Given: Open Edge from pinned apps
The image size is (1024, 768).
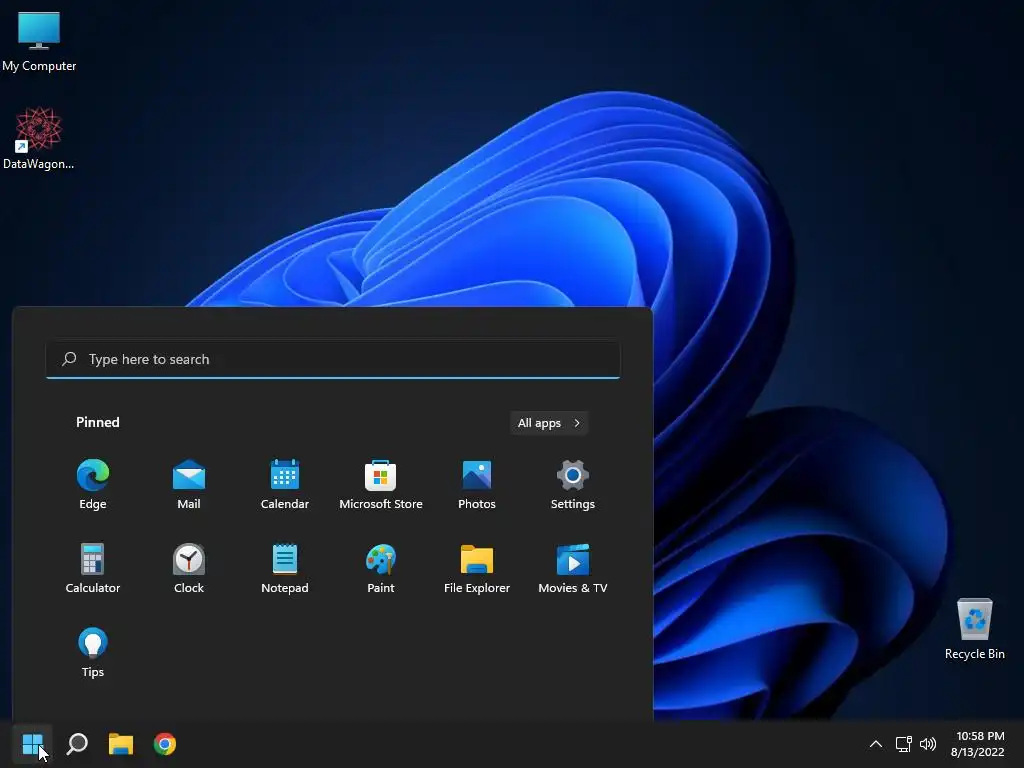Looking at the screenshot, I should coord(93,484).
